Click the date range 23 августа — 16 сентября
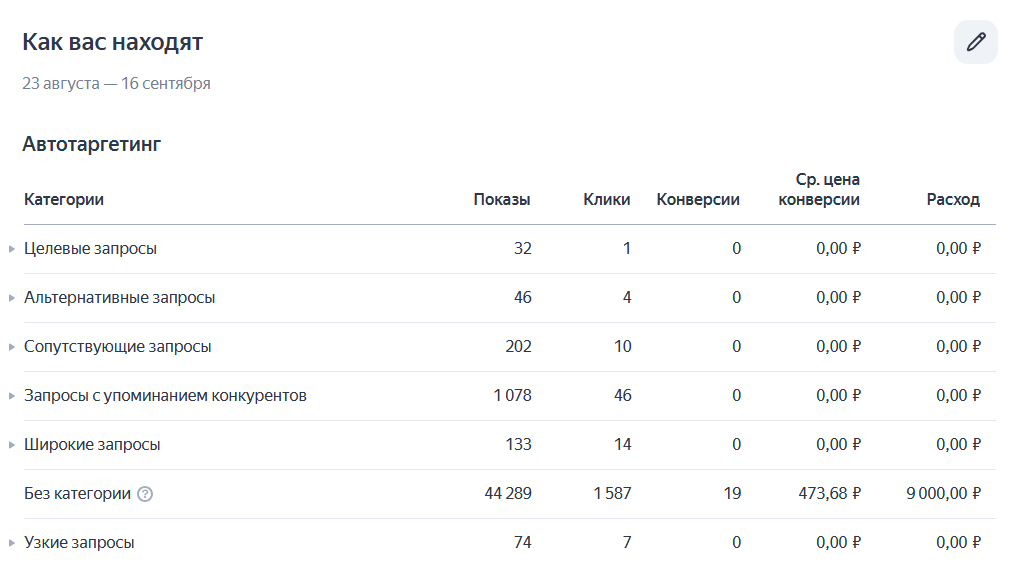Image resolution: width=1021 pixels, height=582 pixels. point(116,84)
